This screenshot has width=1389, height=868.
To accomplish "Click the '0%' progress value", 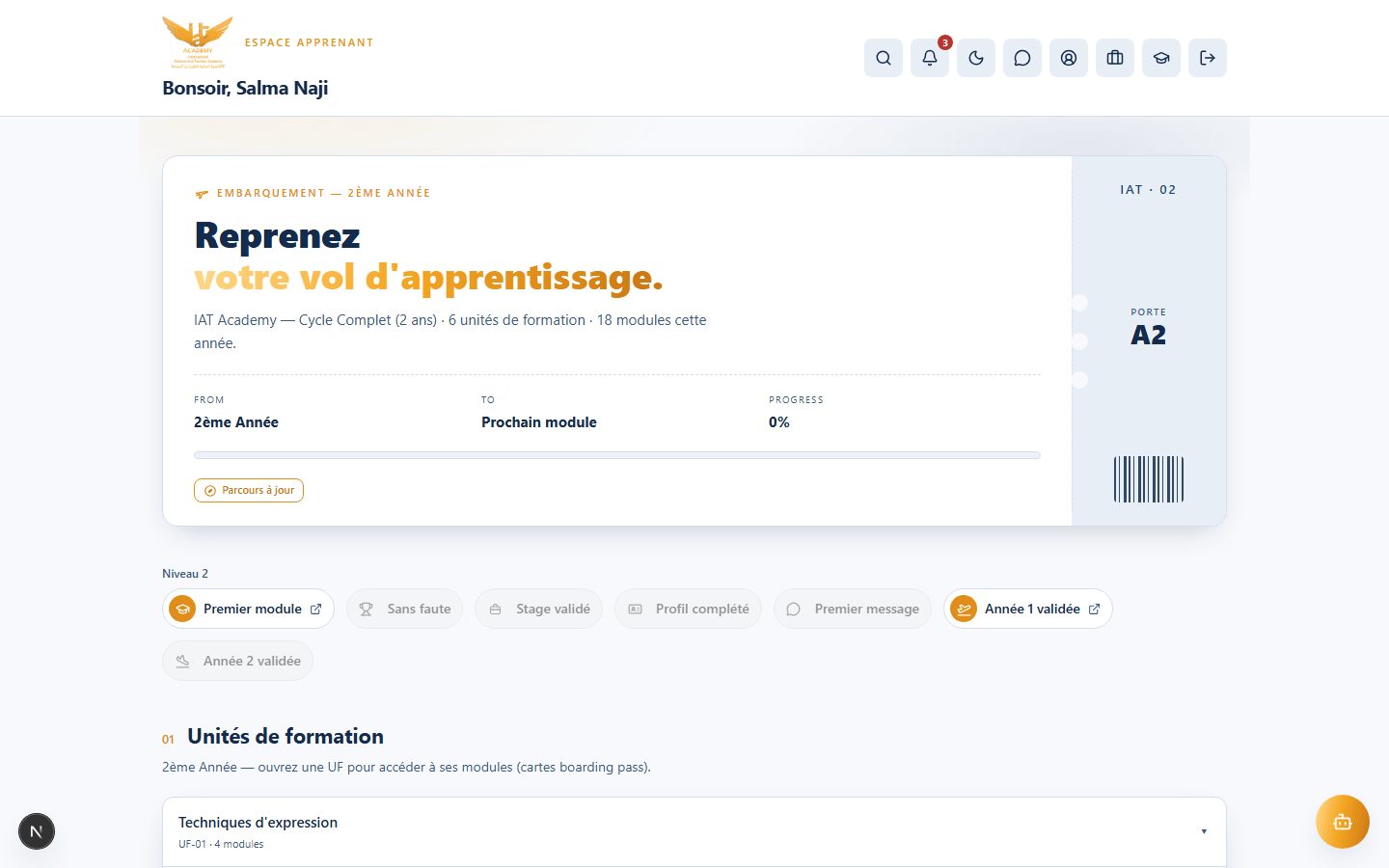I will point(779,422).
